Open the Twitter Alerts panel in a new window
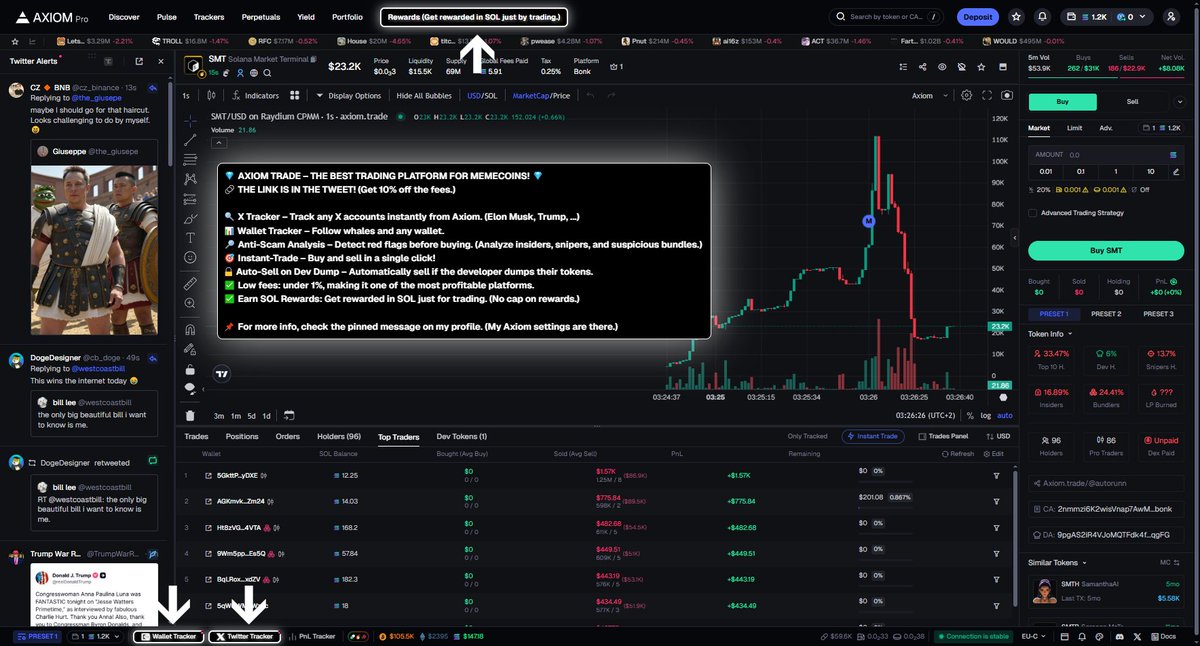 (x=139, y=61)
